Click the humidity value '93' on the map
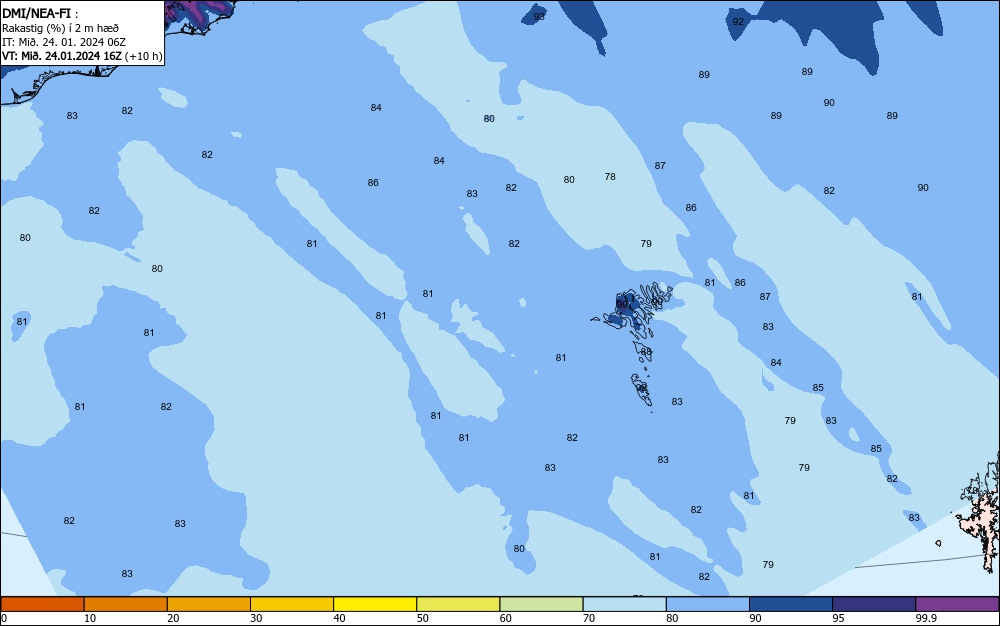Viewport: 1000px width, 626px height. [x=540, y=17]
